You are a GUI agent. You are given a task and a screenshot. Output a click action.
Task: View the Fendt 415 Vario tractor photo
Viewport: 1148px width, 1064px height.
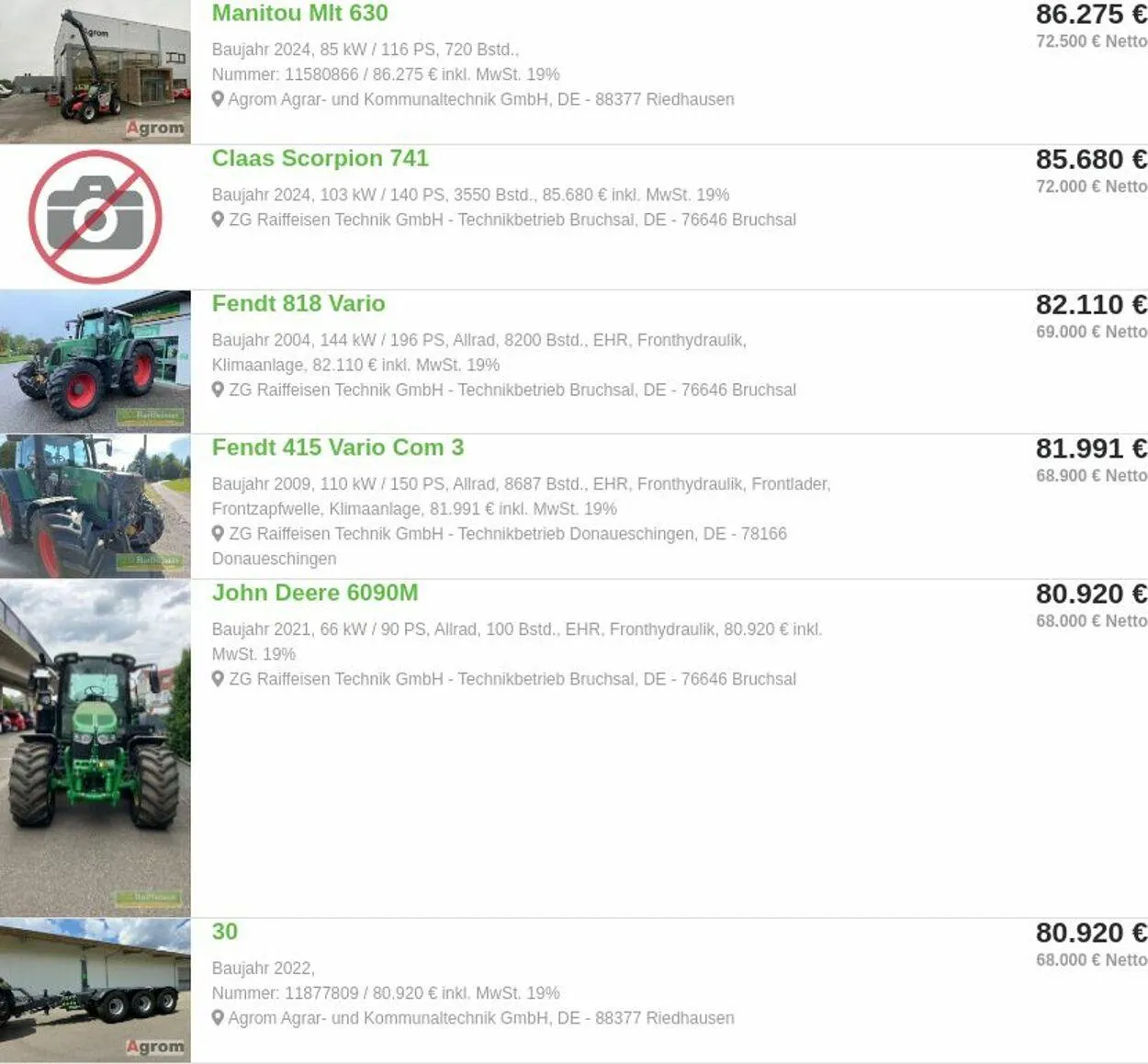96,506
